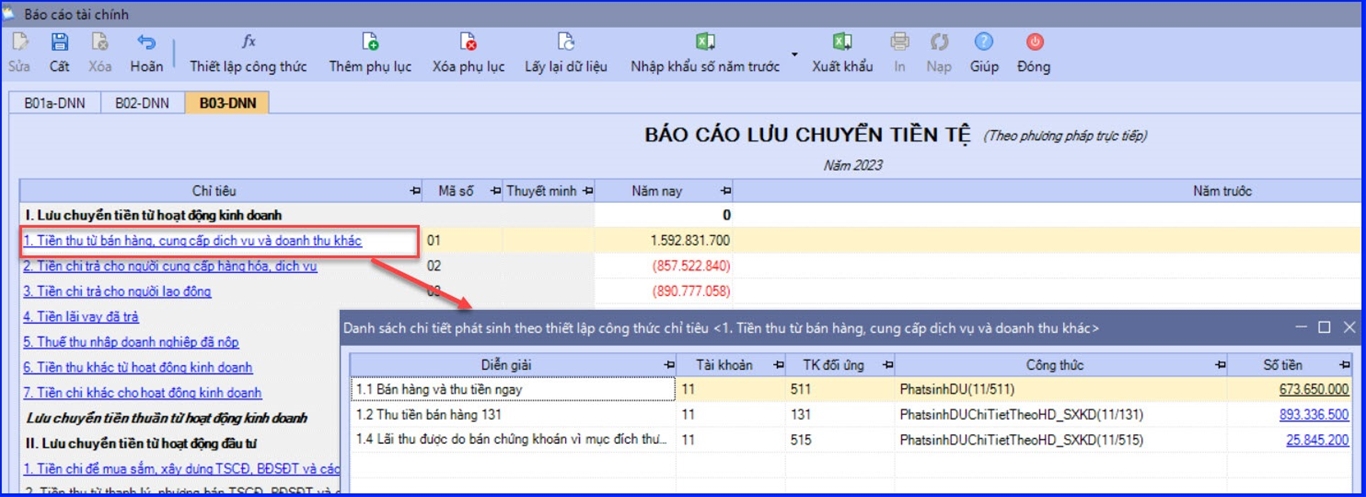The width and height of the screenshot is (1366, 497).
Task: Pin the Mã số column header
Action: click(x=493, y=191)
